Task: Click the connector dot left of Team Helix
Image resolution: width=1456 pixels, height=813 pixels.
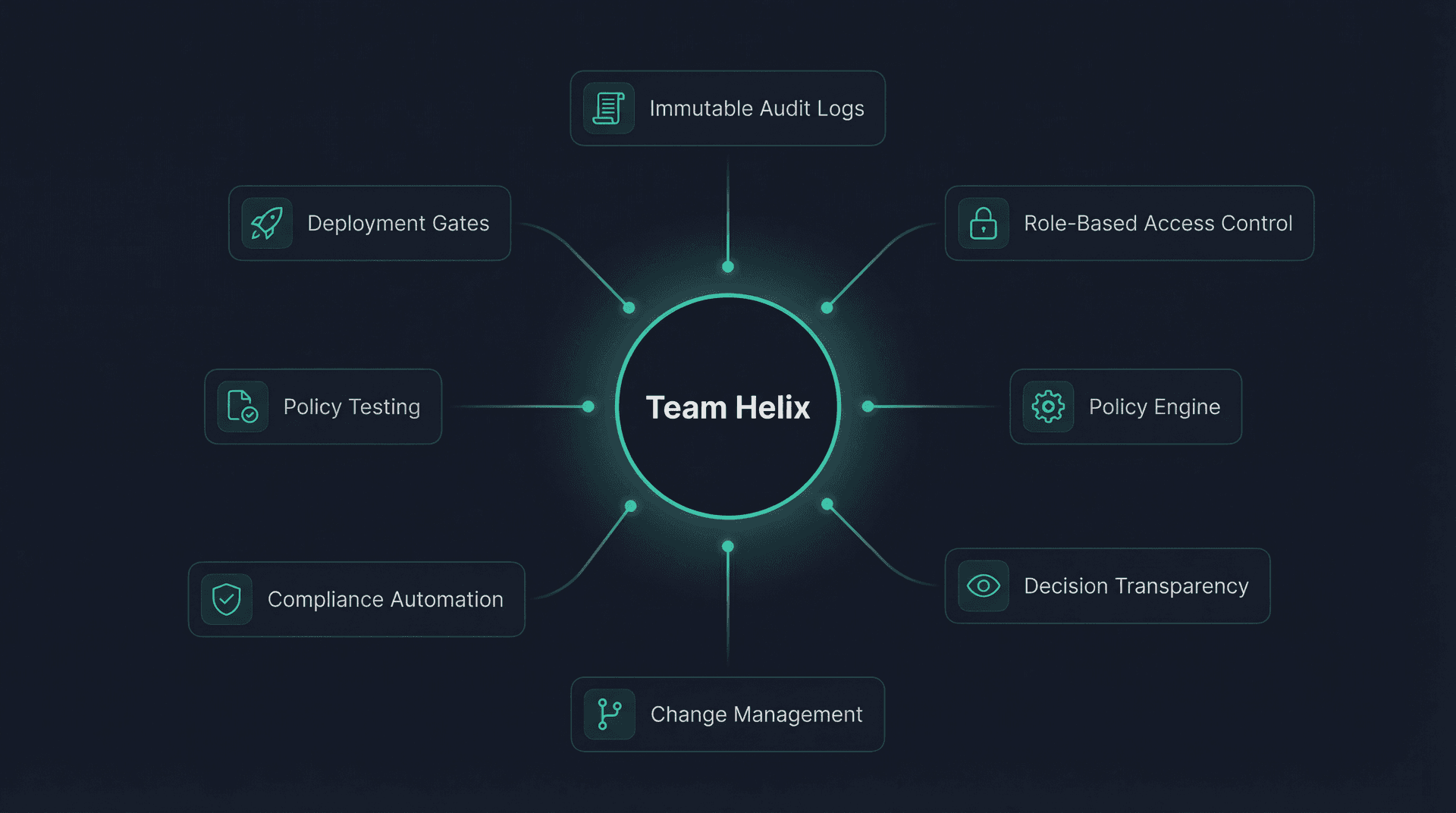Action: (590, 406)
